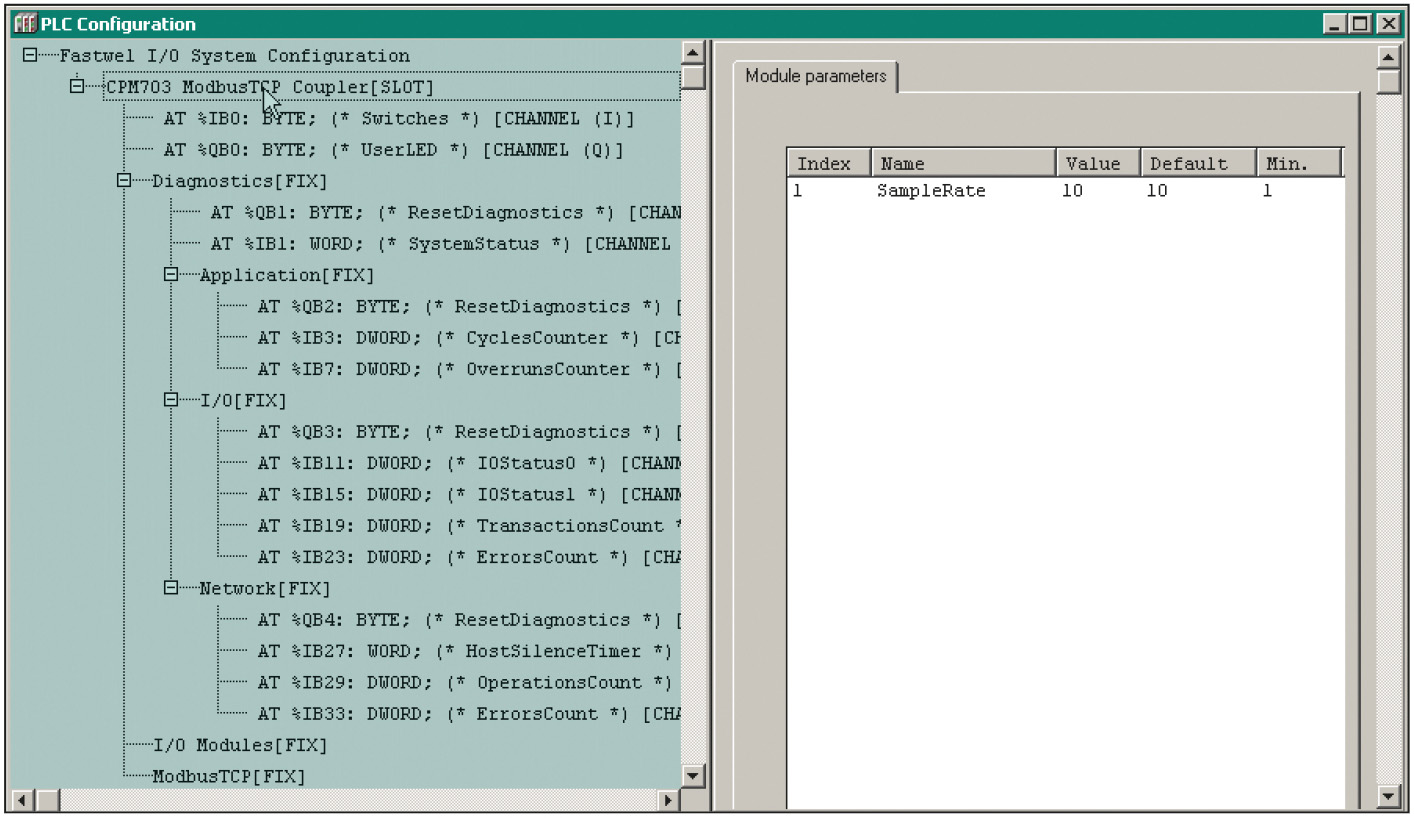Click the Name column header

[x=964, y=164]
